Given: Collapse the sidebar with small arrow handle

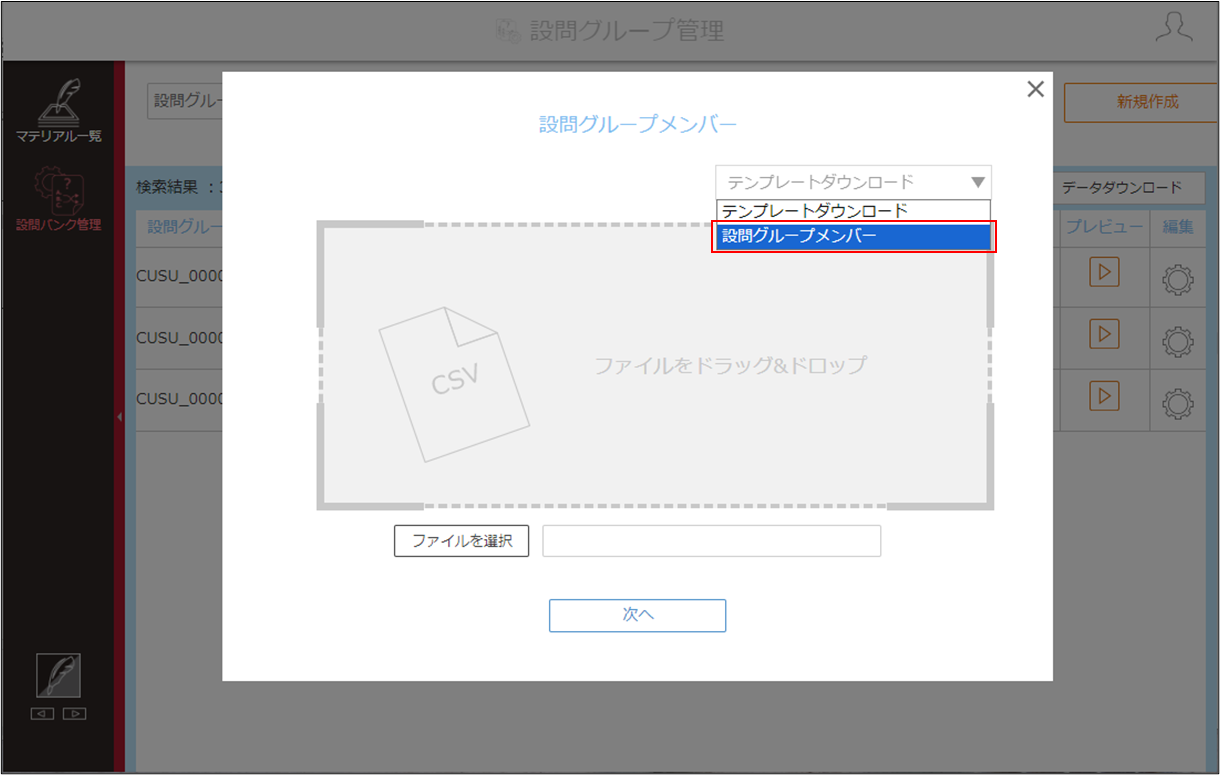Looking at the screenshot, I should coord(120,416).
